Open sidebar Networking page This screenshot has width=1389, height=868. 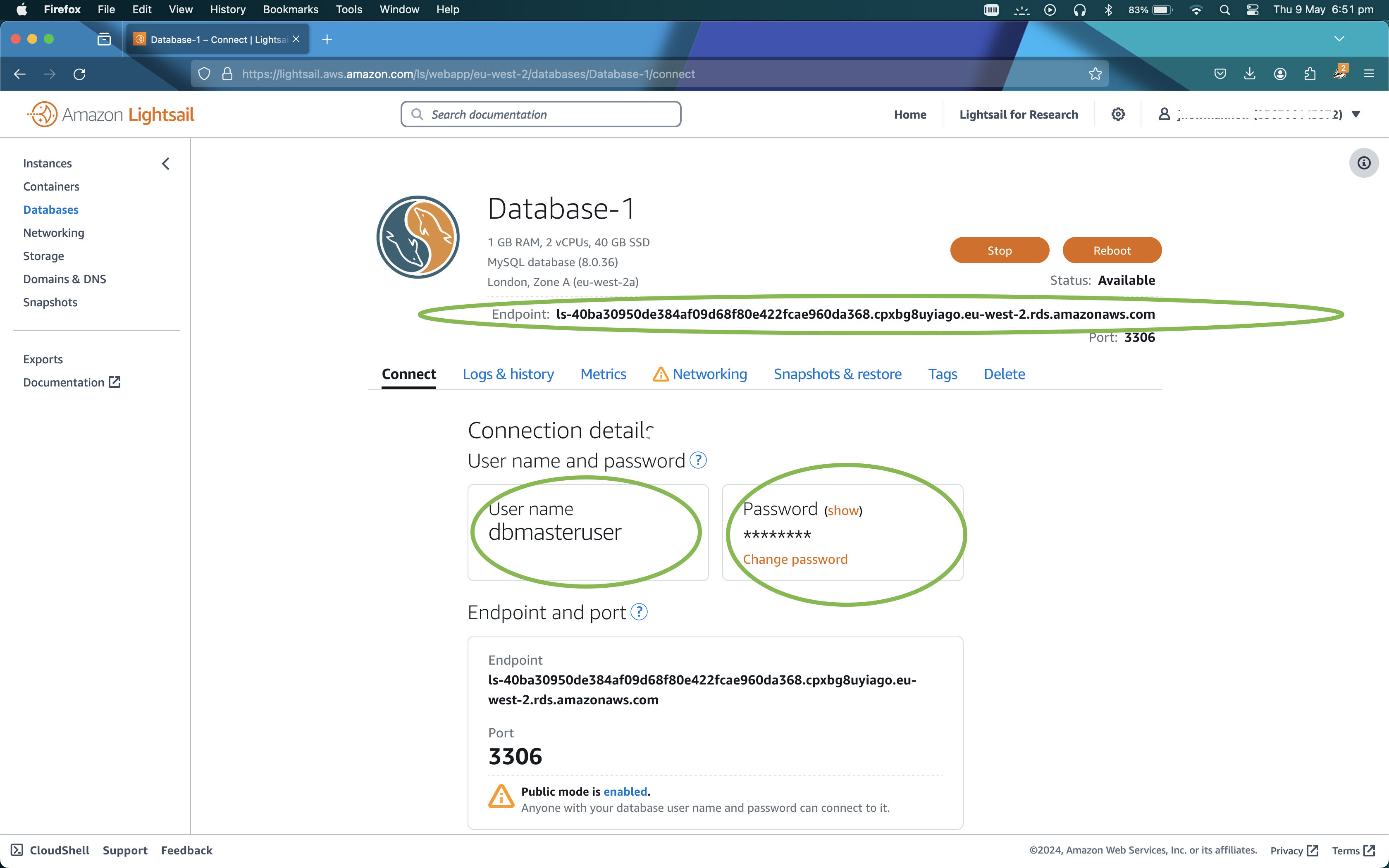(x=53, y=232)
